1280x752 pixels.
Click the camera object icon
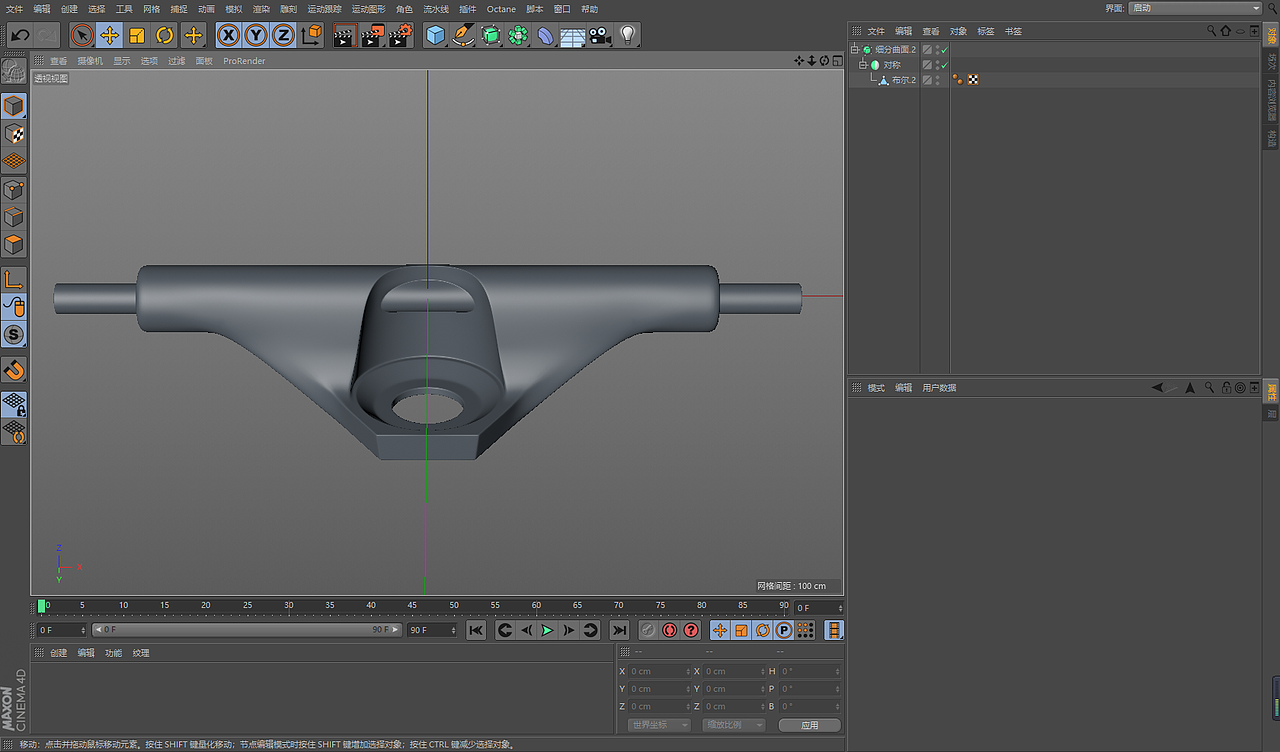tap(600, 36)
